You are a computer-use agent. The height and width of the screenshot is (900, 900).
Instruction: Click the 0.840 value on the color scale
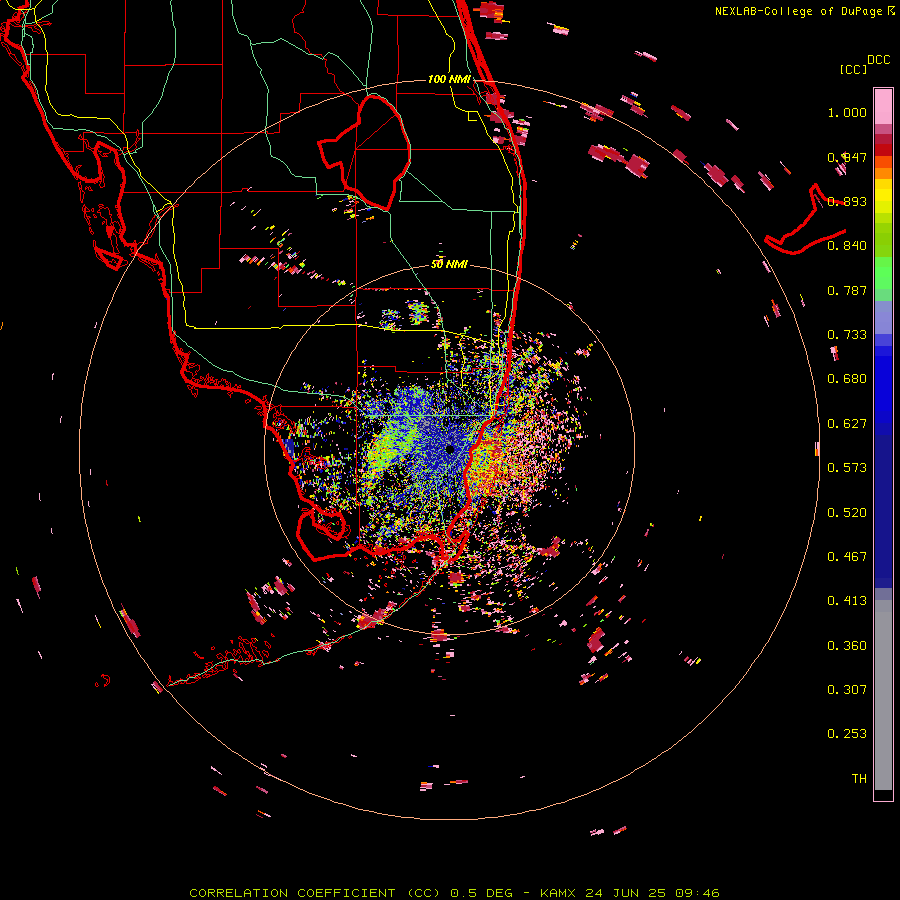(847, 246)
